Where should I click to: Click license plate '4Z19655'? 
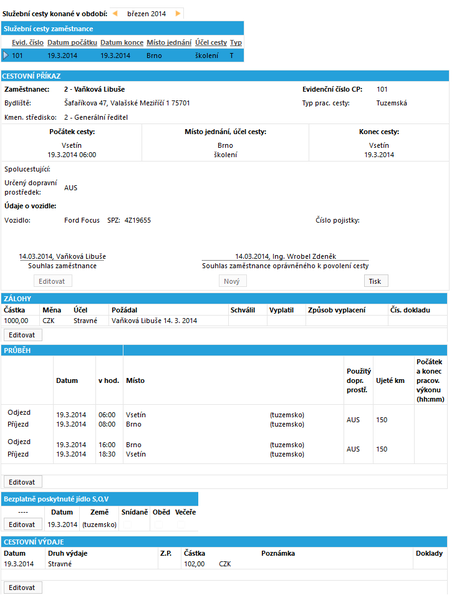click(x=138, y=220)
